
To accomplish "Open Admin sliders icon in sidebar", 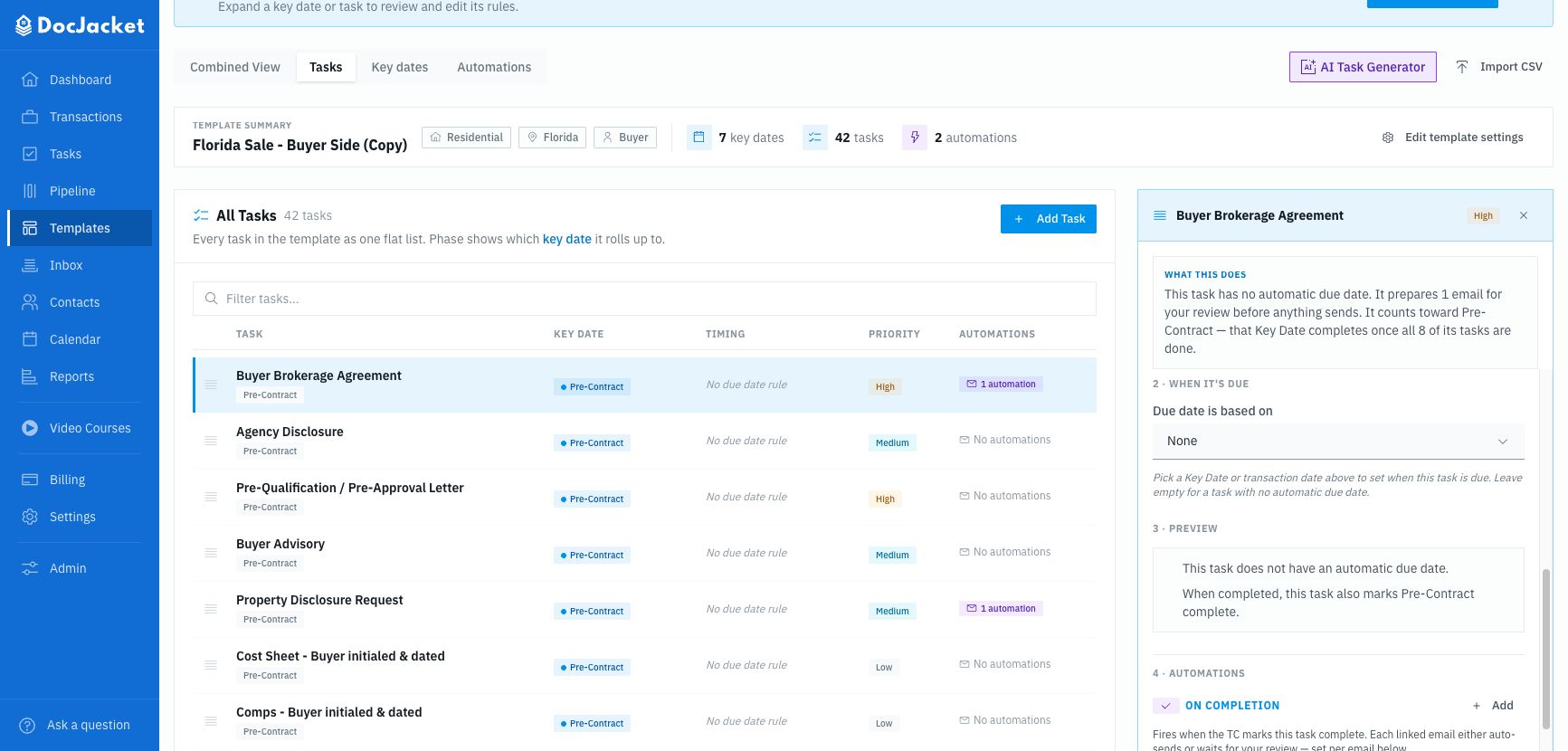I will [x=30, y=568].
